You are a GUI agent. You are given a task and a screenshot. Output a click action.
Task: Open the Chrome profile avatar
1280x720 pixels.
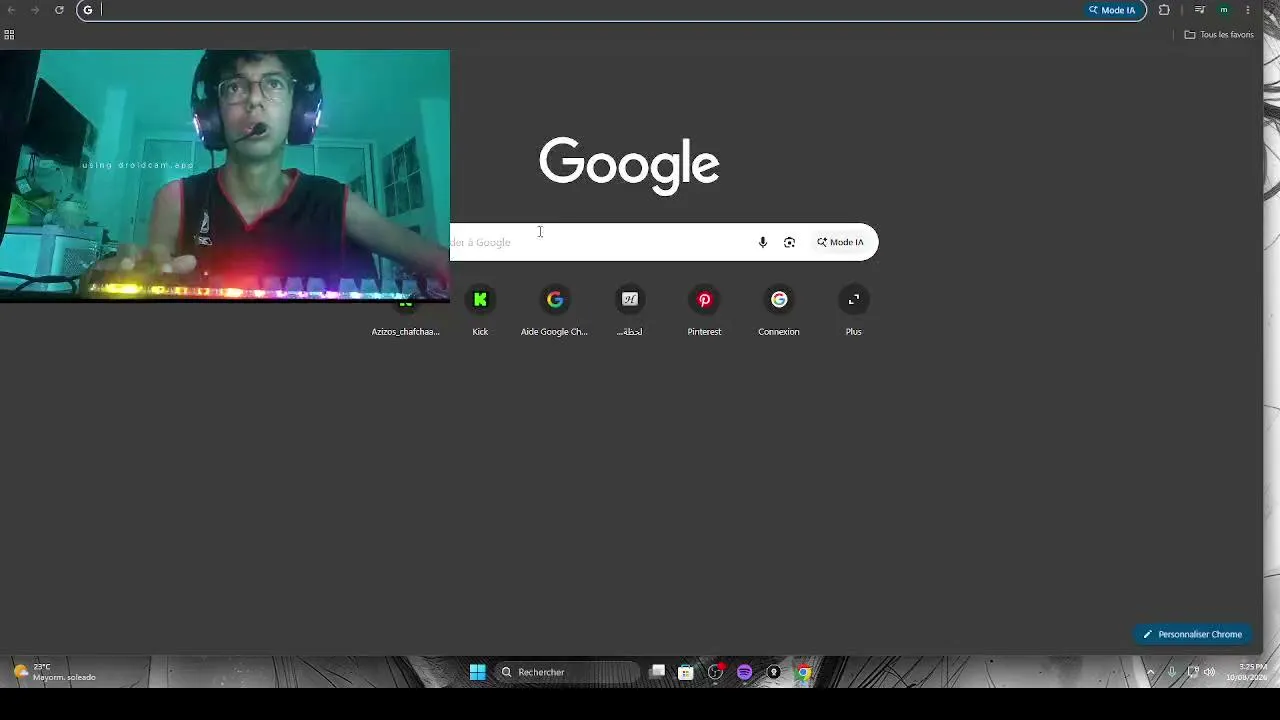pyautogui.click(x=1224, y=10)
